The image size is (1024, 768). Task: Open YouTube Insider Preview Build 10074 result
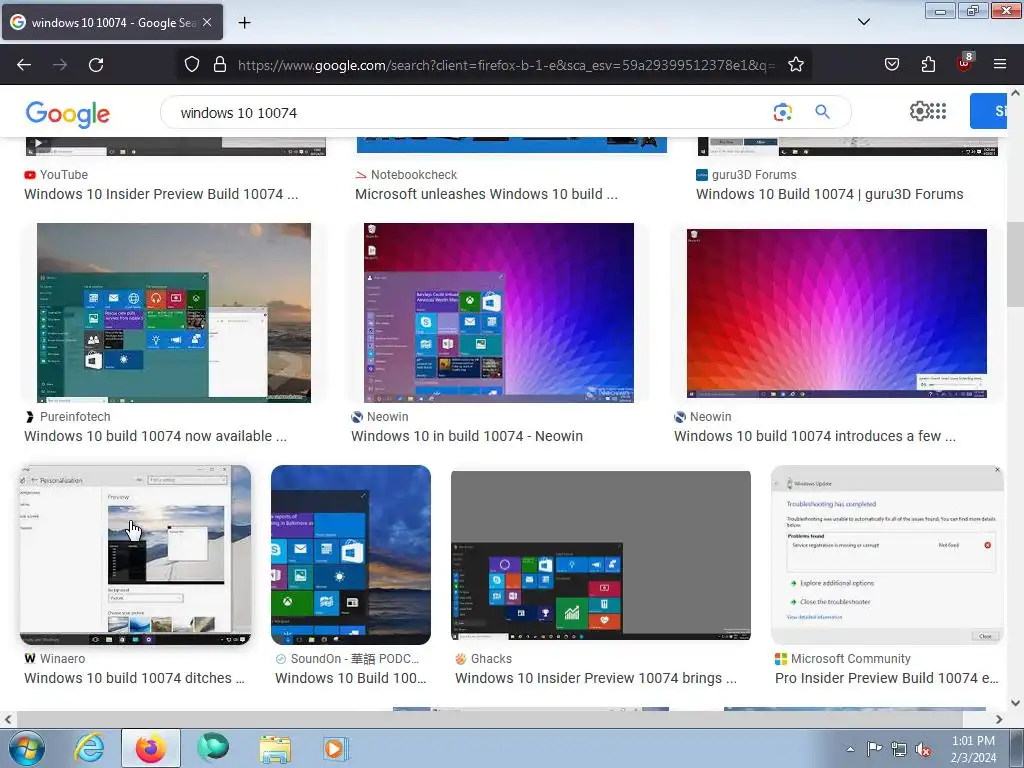coord(161,194)
